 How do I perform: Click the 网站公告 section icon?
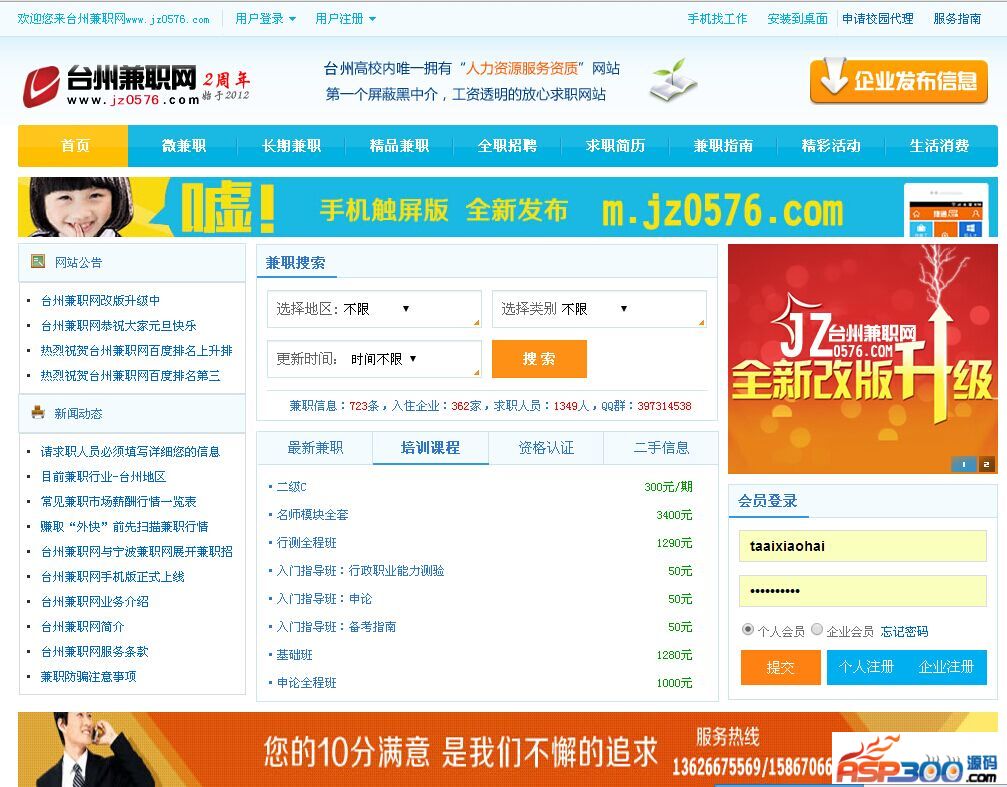coord(38,261)
